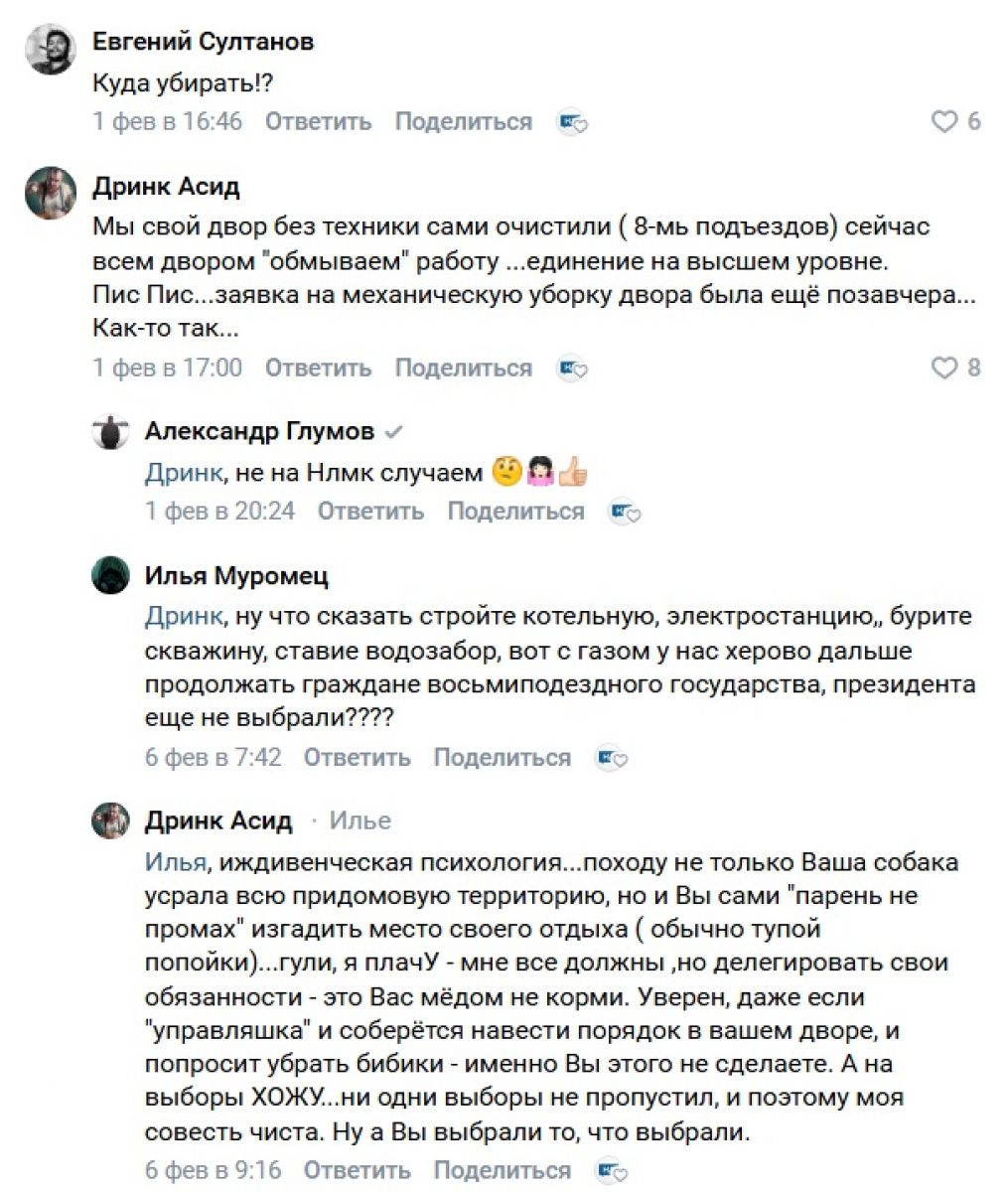Click 'Илья' mention in last reply
Screen dimensions: 1008x1192
click(175, 862)
